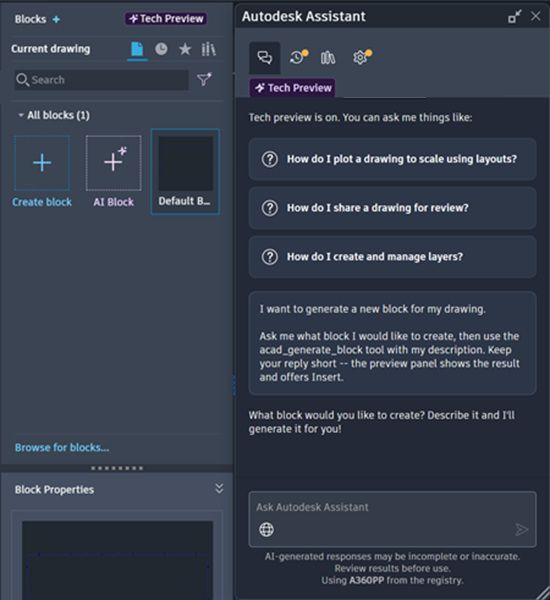Choose 'How do I plot a drawing to scale' suggestion

(x=392, y=159)
